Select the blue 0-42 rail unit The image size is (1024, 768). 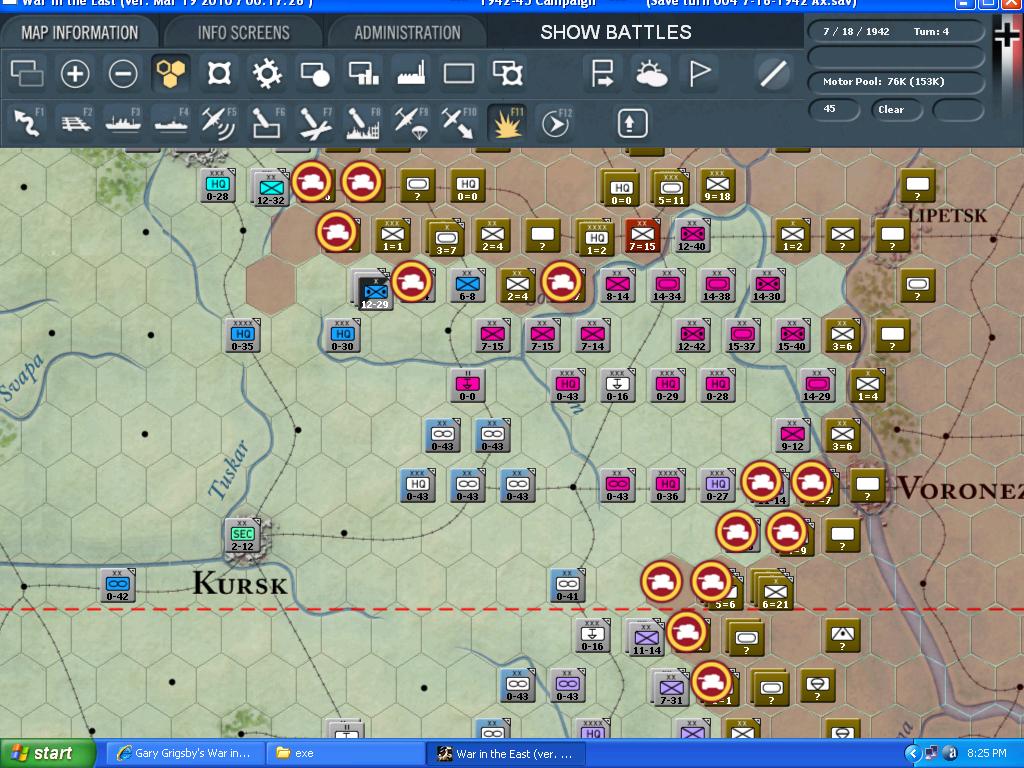click(x=118, y=586)
